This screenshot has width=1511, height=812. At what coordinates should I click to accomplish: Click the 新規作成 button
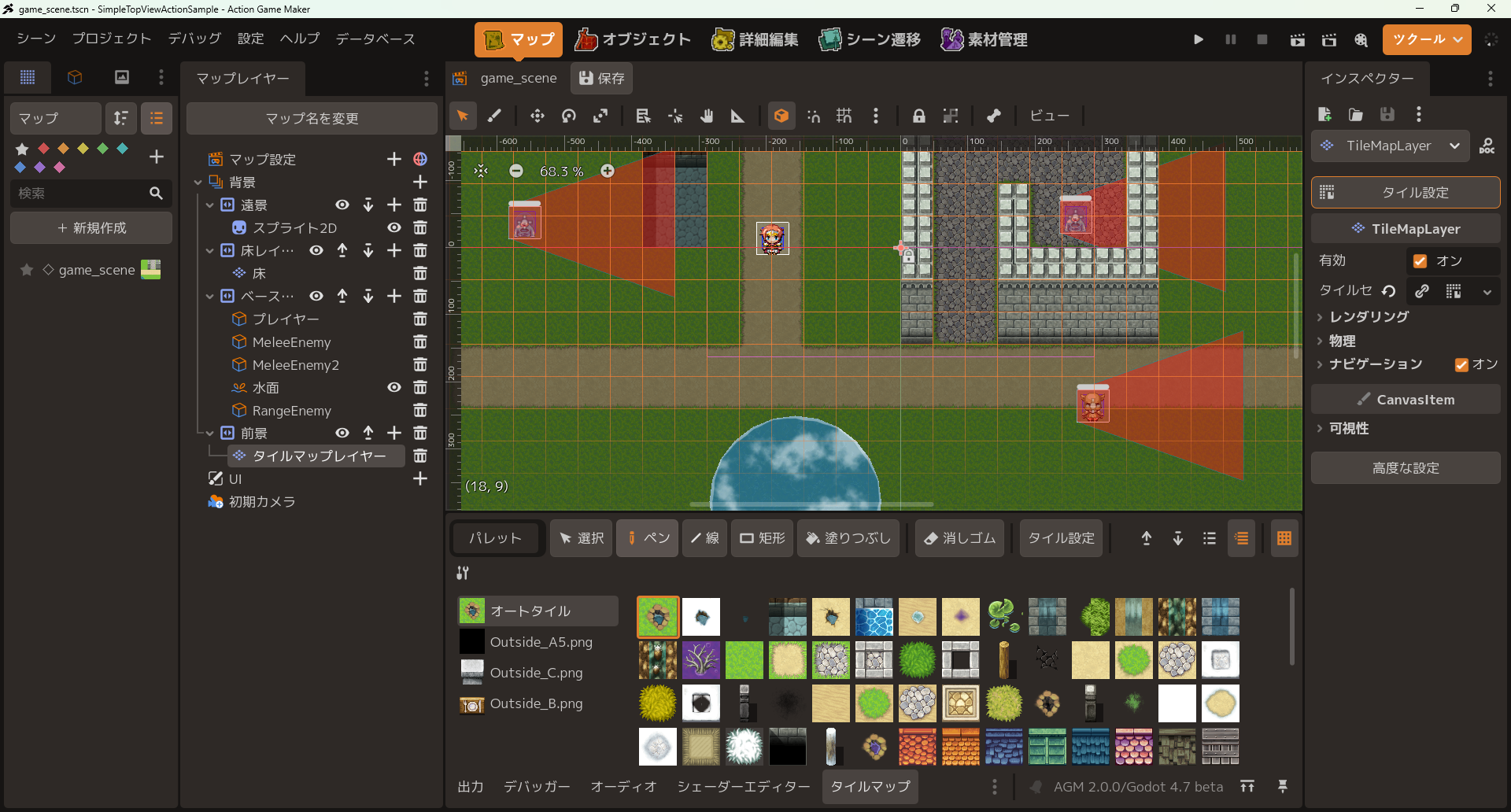point(91,228)
